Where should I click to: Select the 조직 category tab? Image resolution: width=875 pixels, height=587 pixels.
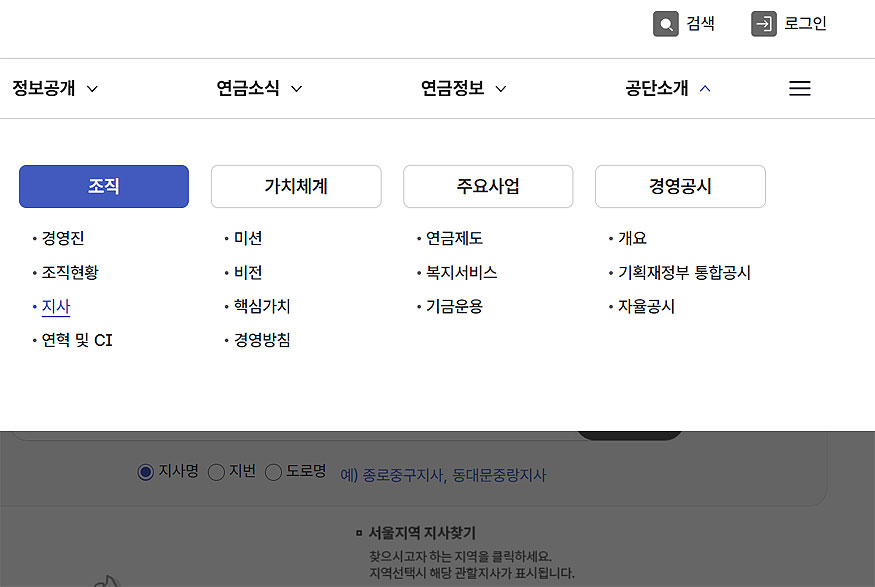[x=104, y=187]
